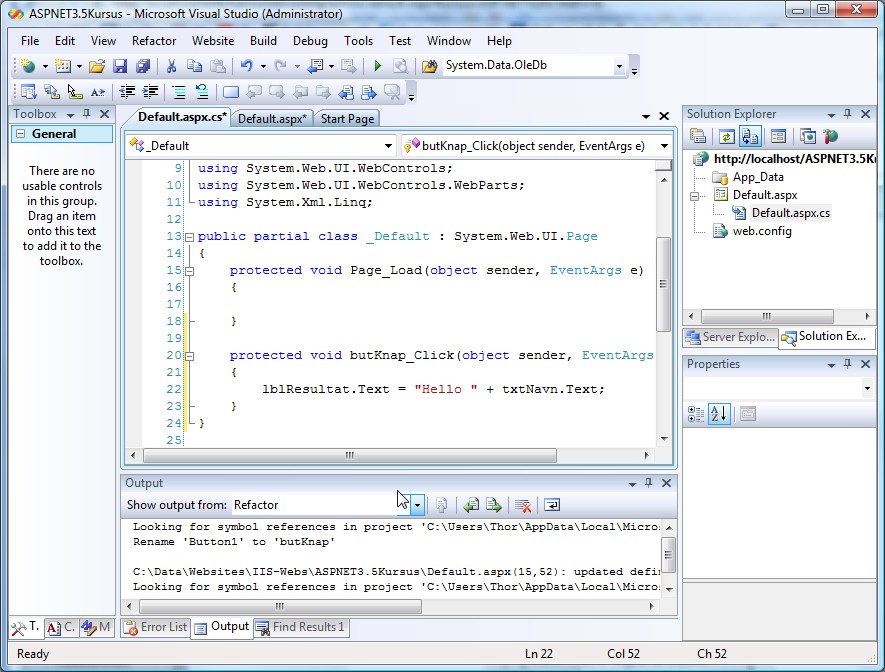Switch to the Server Explorer tab
This screenshot has height=672, width=885.
coord(730,337)
